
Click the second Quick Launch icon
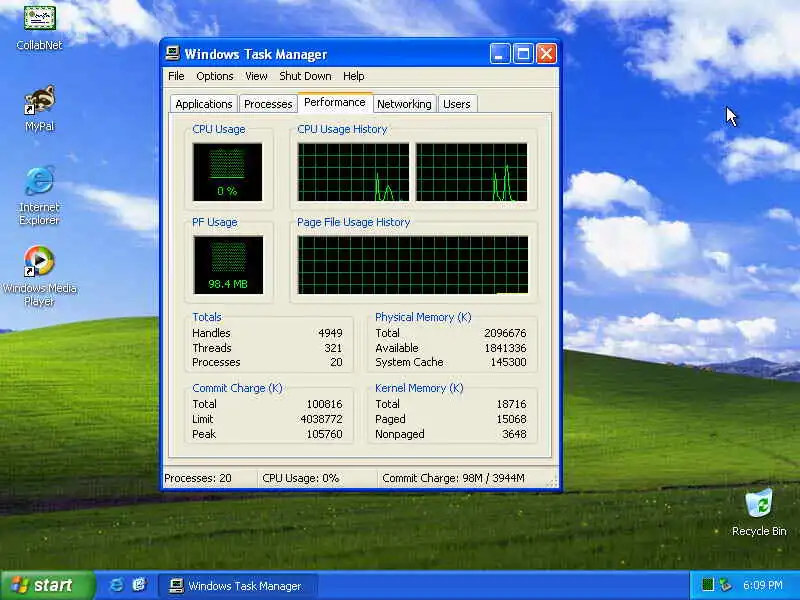point(139,585)
